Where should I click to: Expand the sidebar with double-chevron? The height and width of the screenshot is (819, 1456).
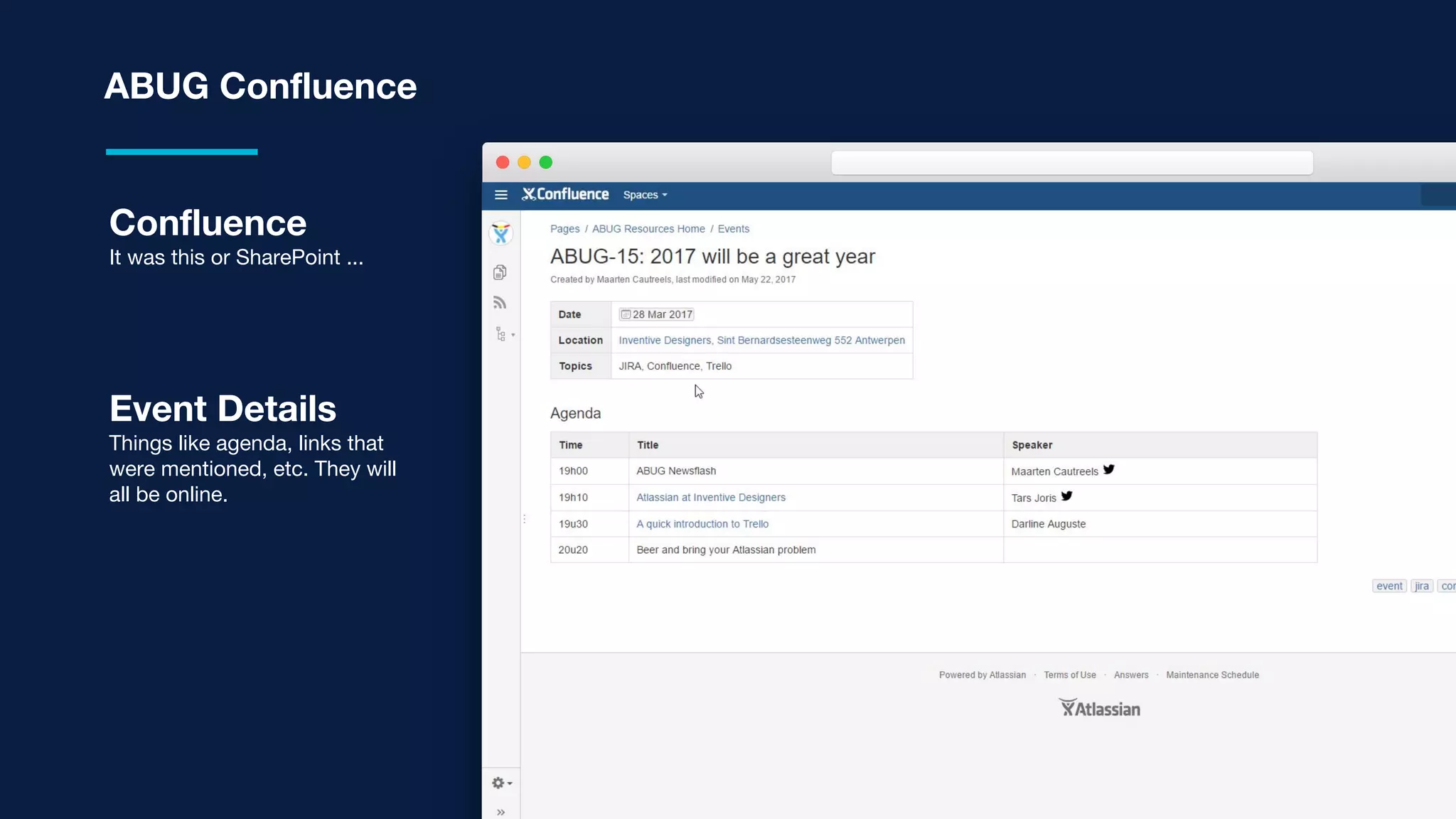click(x=500, y=812)
